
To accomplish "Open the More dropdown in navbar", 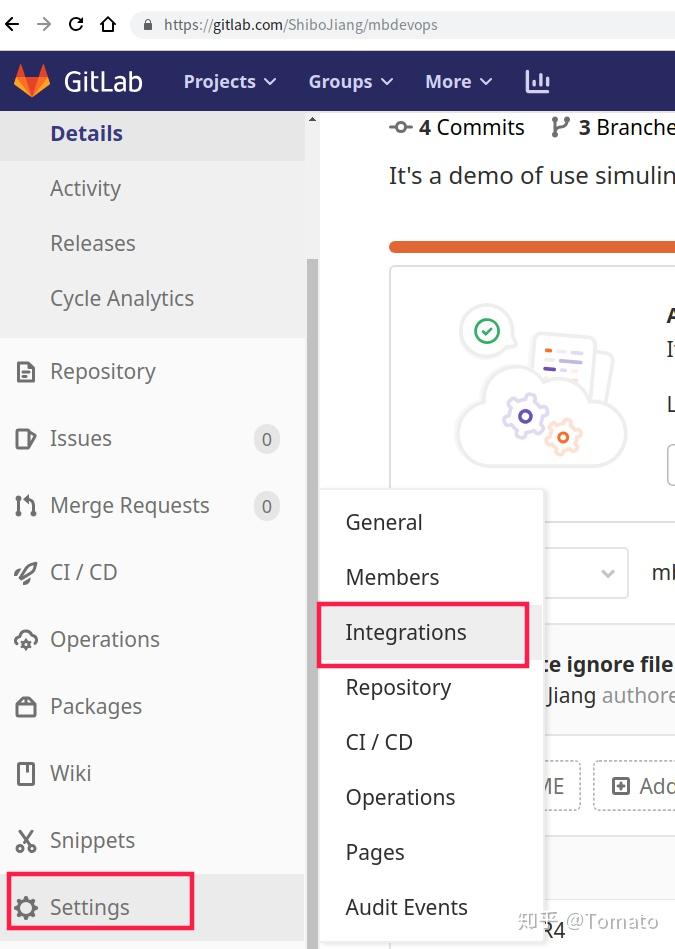I will point(459,82).
